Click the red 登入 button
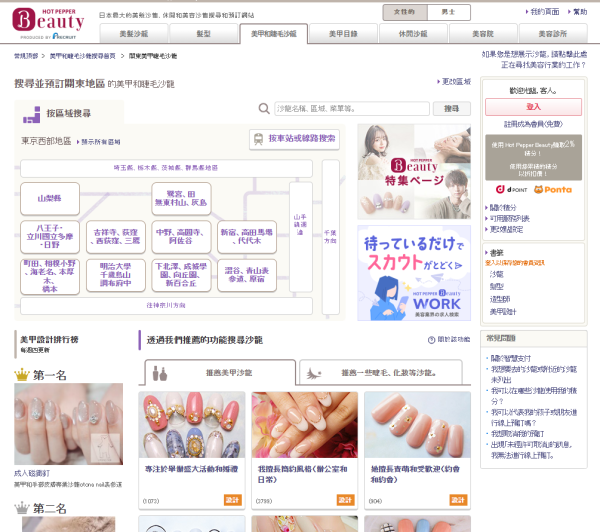This screenshot has width=600, height=532. tap(533, 107)
